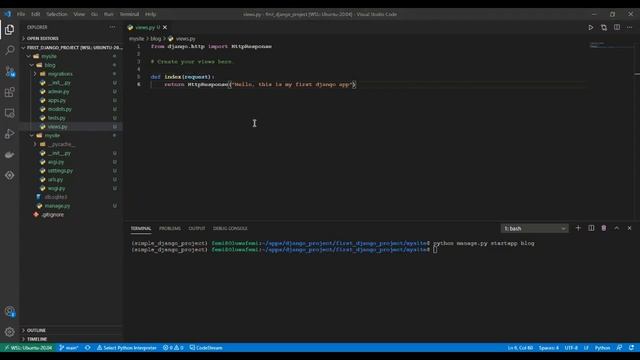Open the 1: bash terminal dropdown

(x=534, y=229)
